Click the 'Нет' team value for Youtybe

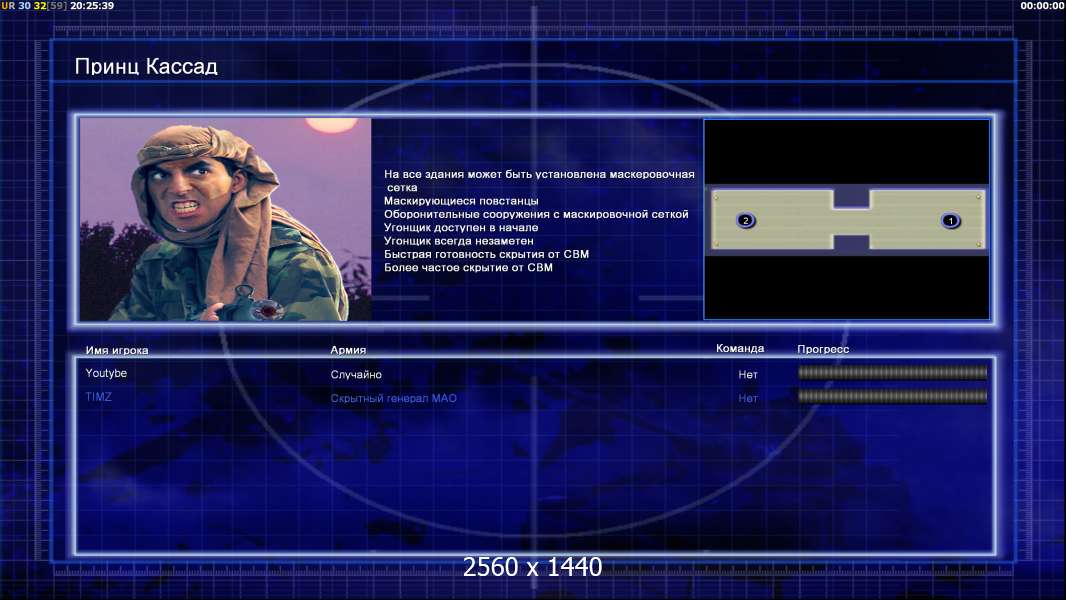(748, 374)
